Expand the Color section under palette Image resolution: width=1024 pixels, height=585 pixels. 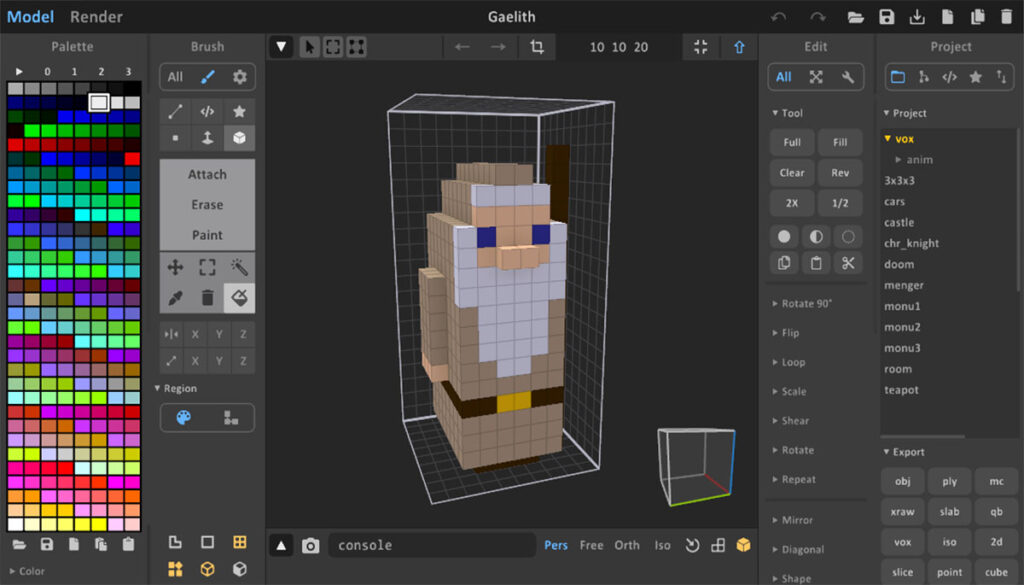point(27,571)
